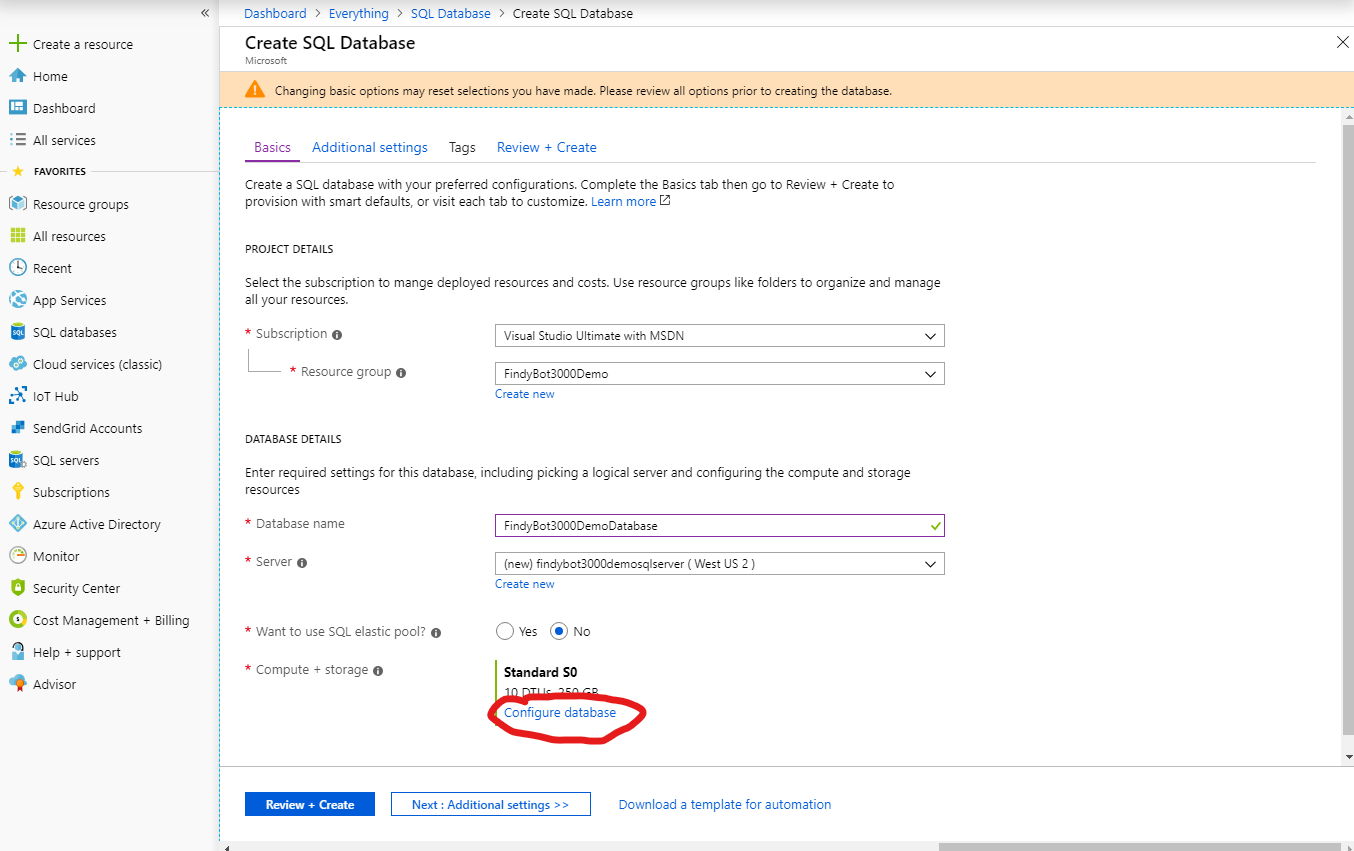
Task: Open the Cloud services (classic) icon
Action: 17,364
